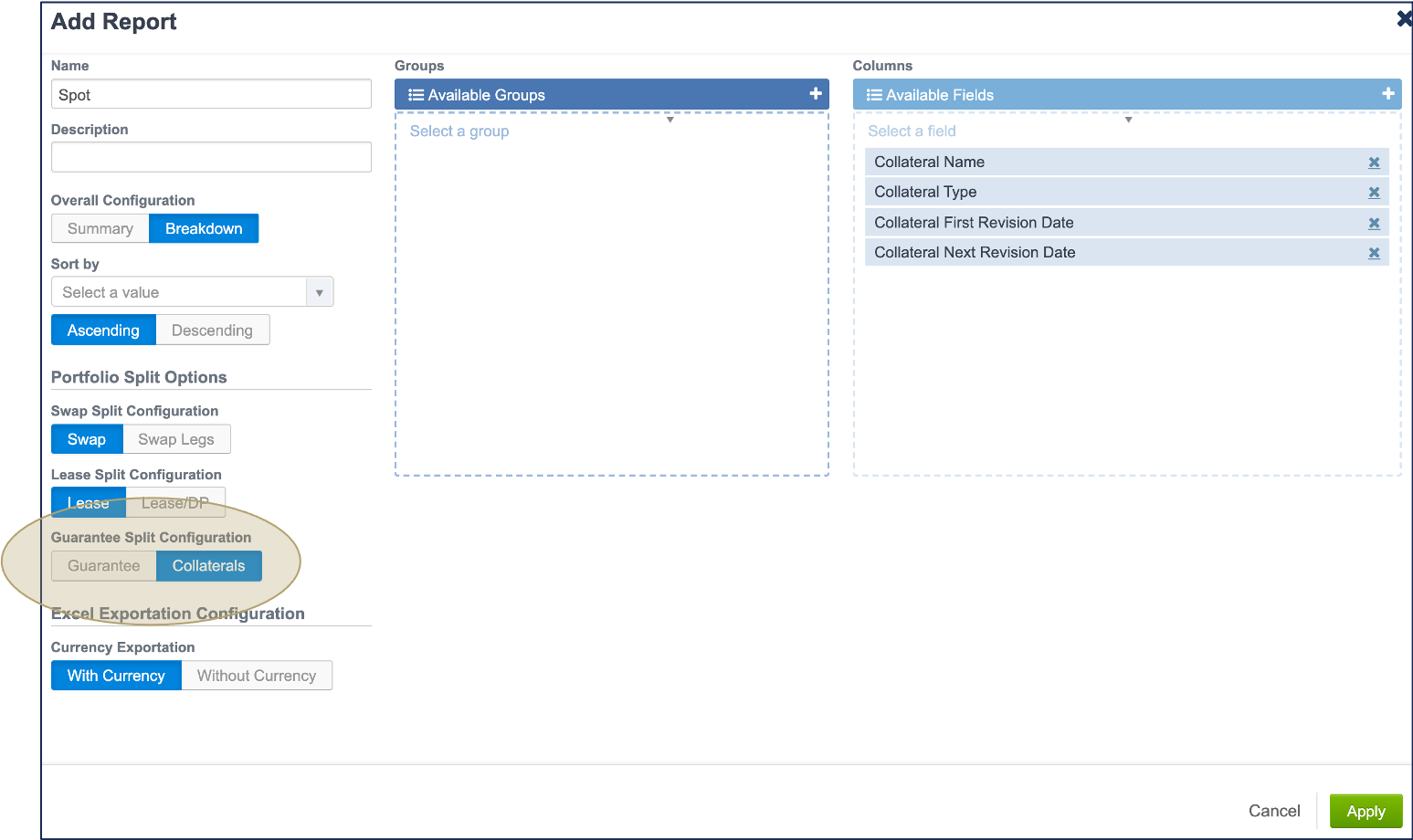Click the list icon beside Available Groups
The image size is (1413, 840).
416,95
